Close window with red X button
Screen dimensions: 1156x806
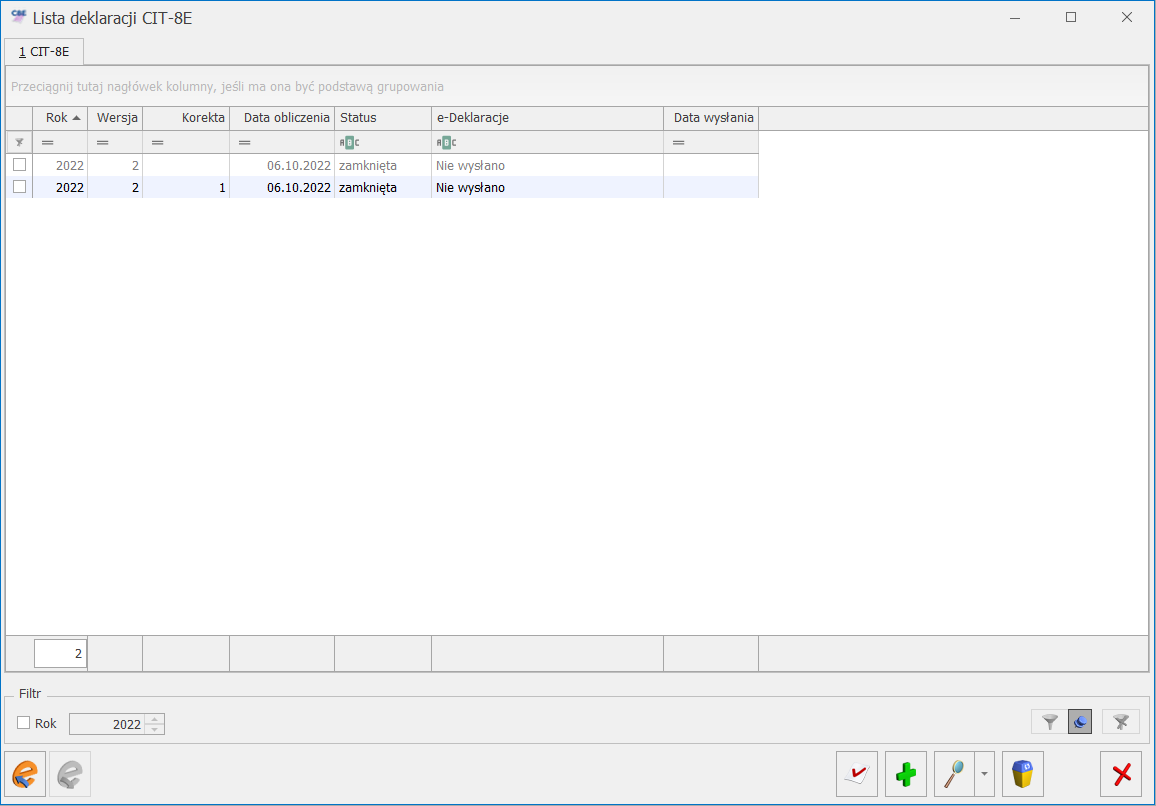pyautogui.click(x=1121, y=774)
